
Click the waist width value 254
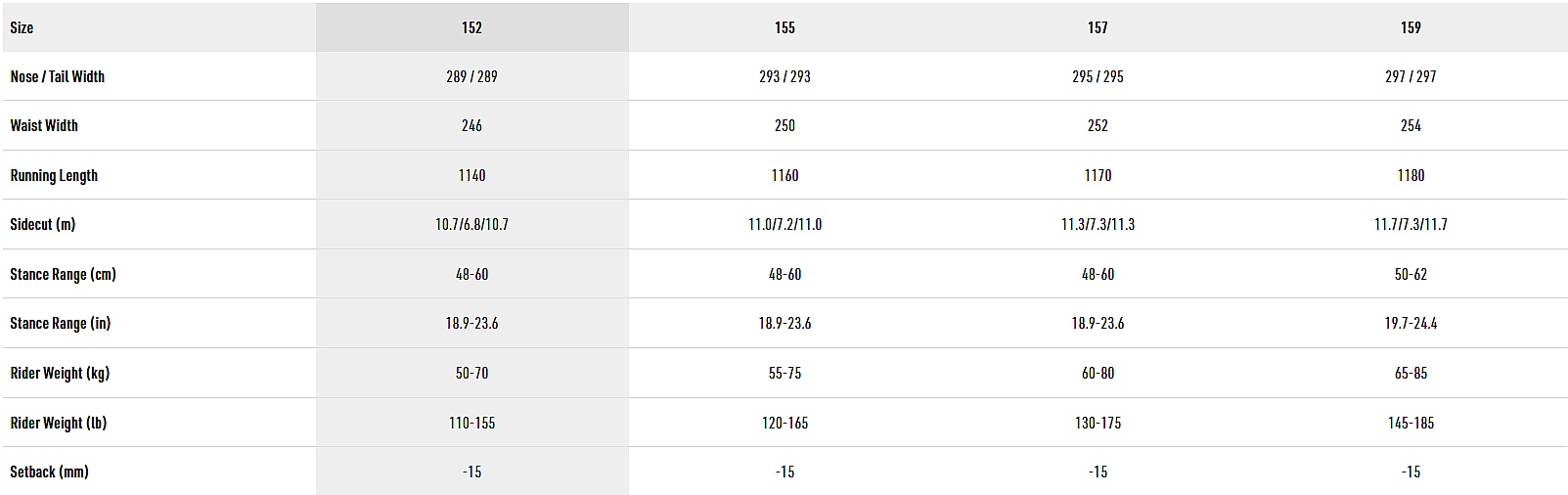(1411, 125)
